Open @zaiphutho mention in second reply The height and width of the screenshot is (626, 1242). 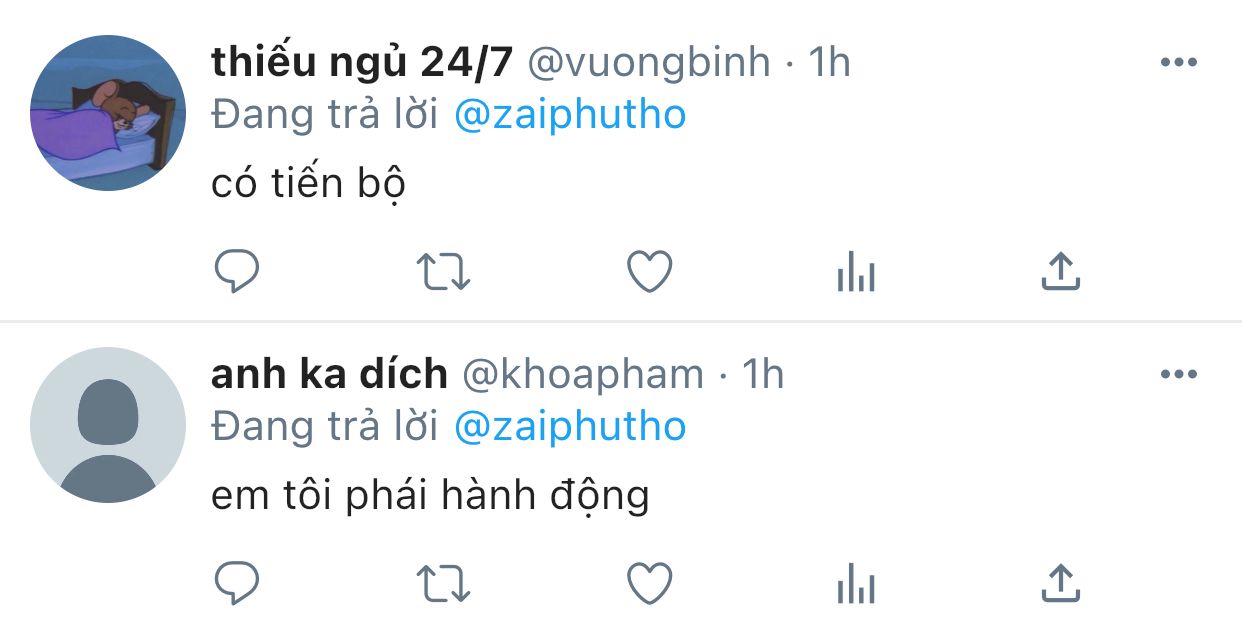pos(570,427)
